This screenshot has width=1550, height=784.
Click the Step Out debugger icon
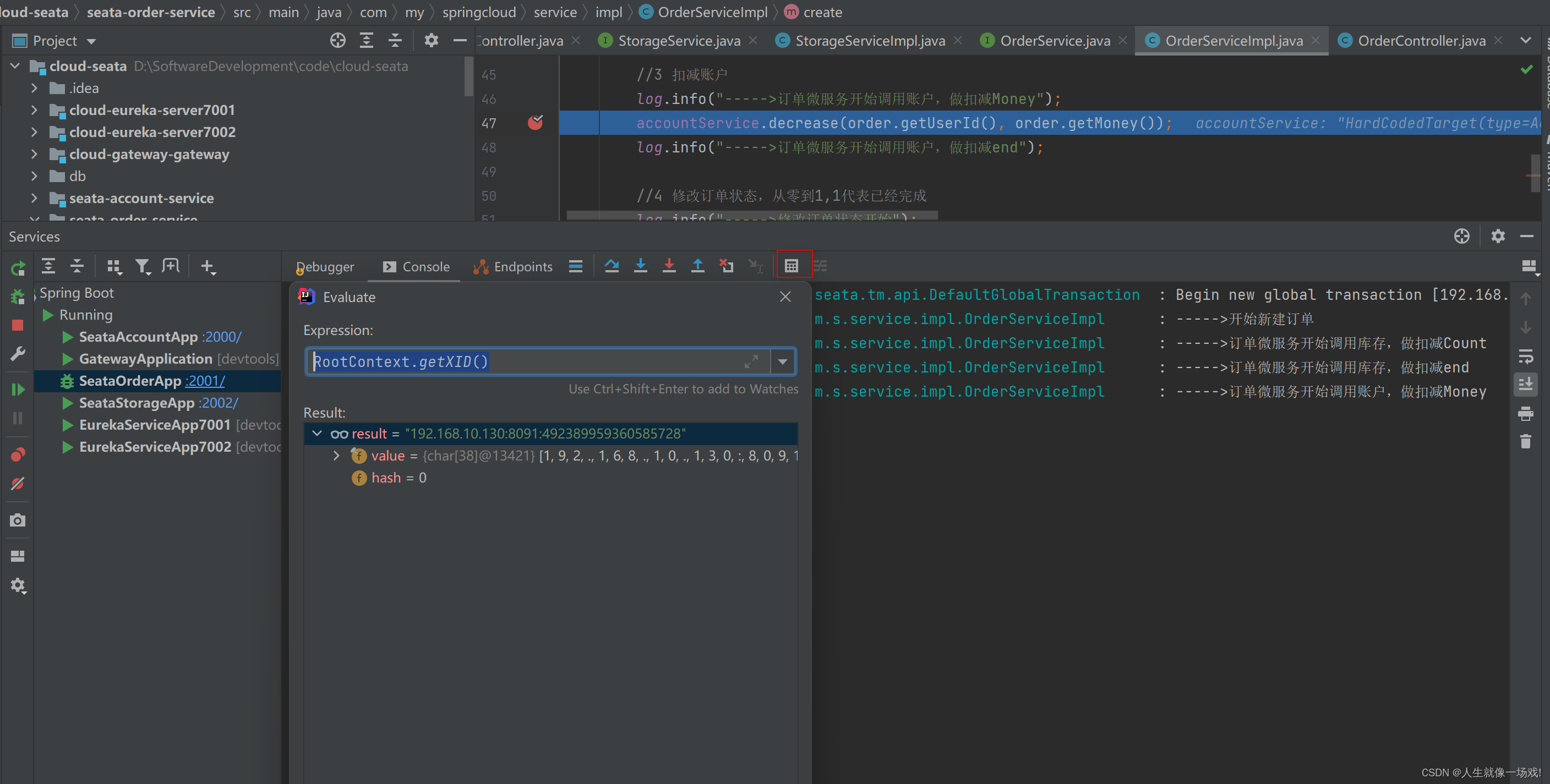(697, 265)
